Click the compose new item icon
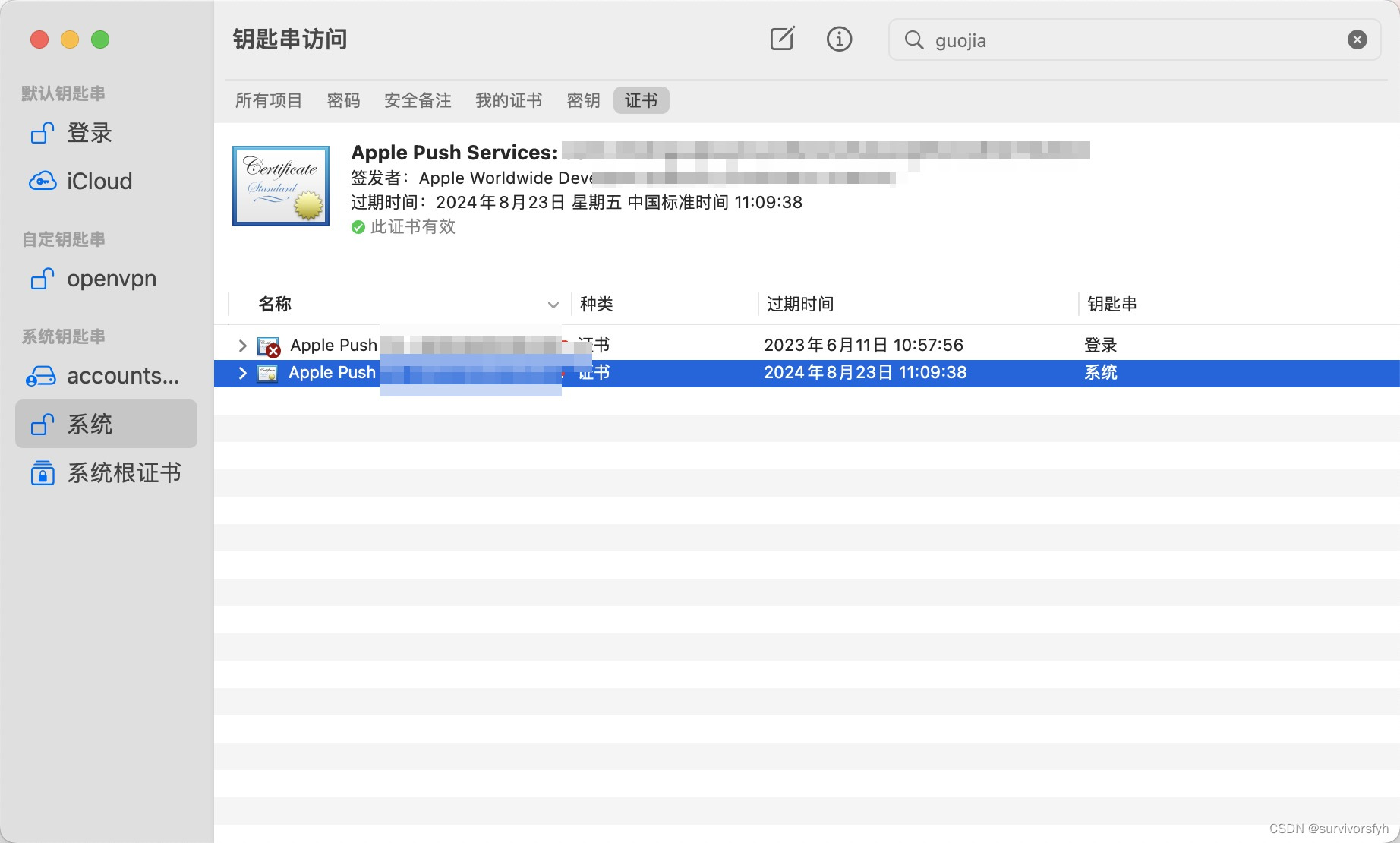 pyautogui.click(x=782, y=39)
